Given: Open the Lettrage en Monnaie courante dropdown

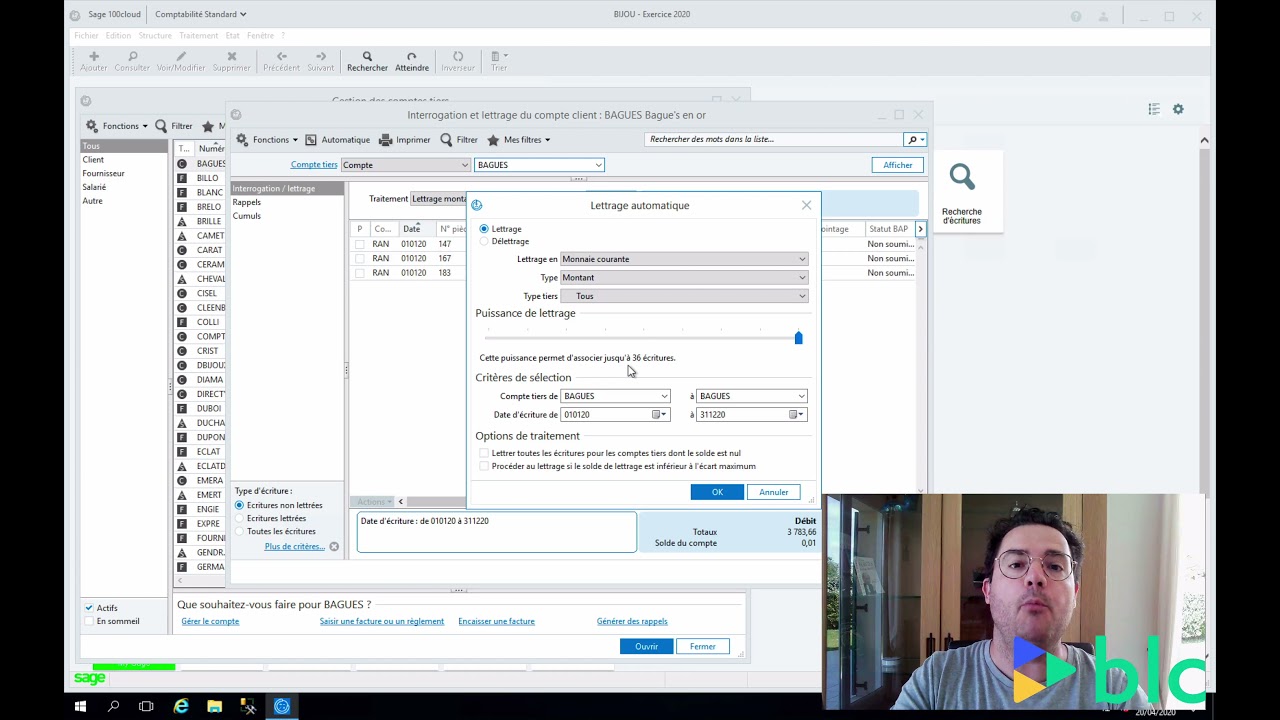Looking at the screenshot, I should pos(684,259).
